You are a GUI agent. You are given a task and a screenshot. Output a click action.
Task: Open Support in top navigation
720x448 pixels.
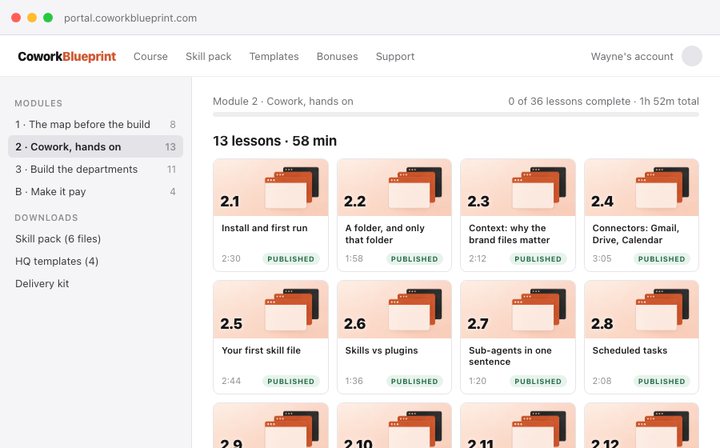395,56
